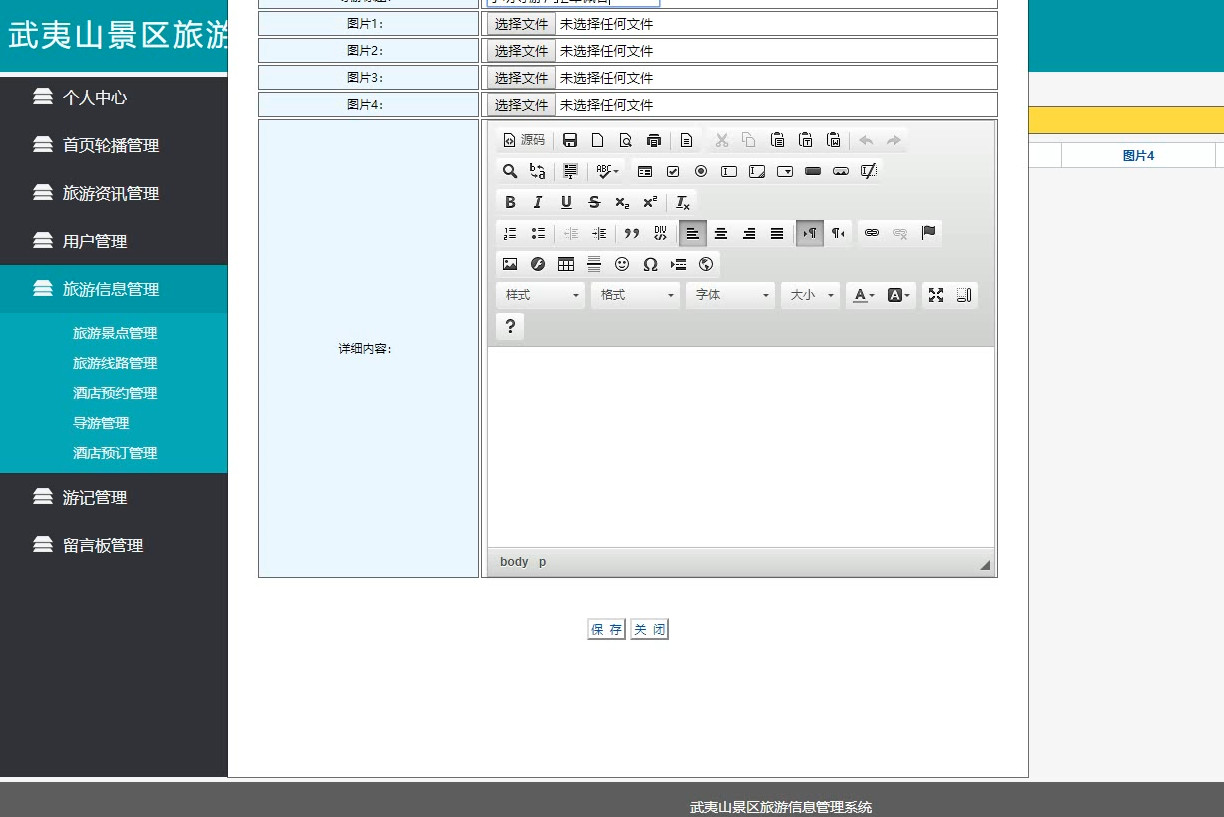Toggle Superscript formatting
Viewport: 1224px width, 817px height.
coord(650,202)
